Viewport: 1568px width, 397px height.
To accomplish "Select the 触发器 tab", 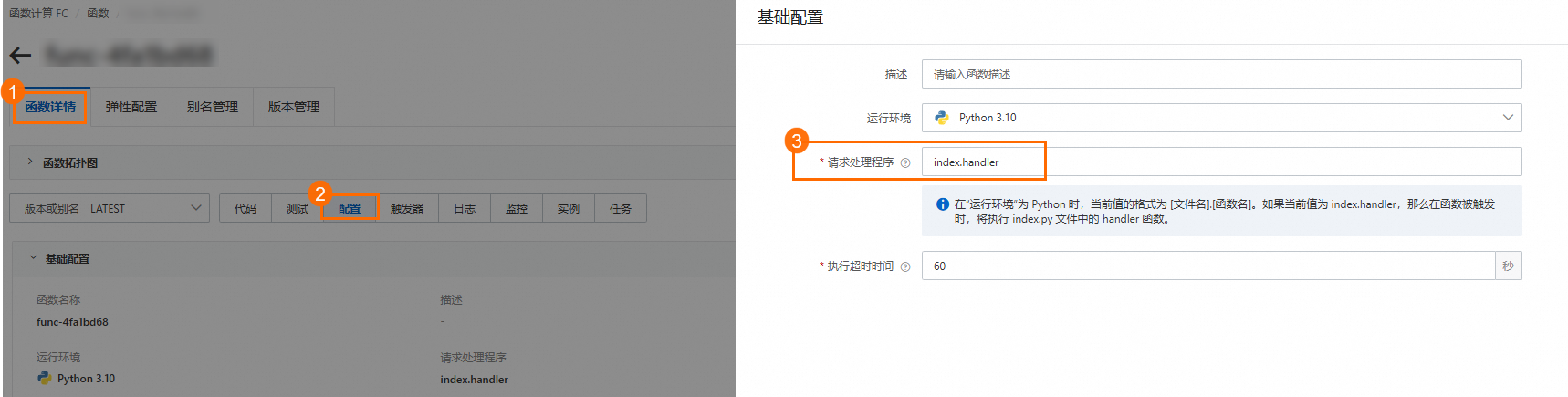I will (x=407, y=208).
